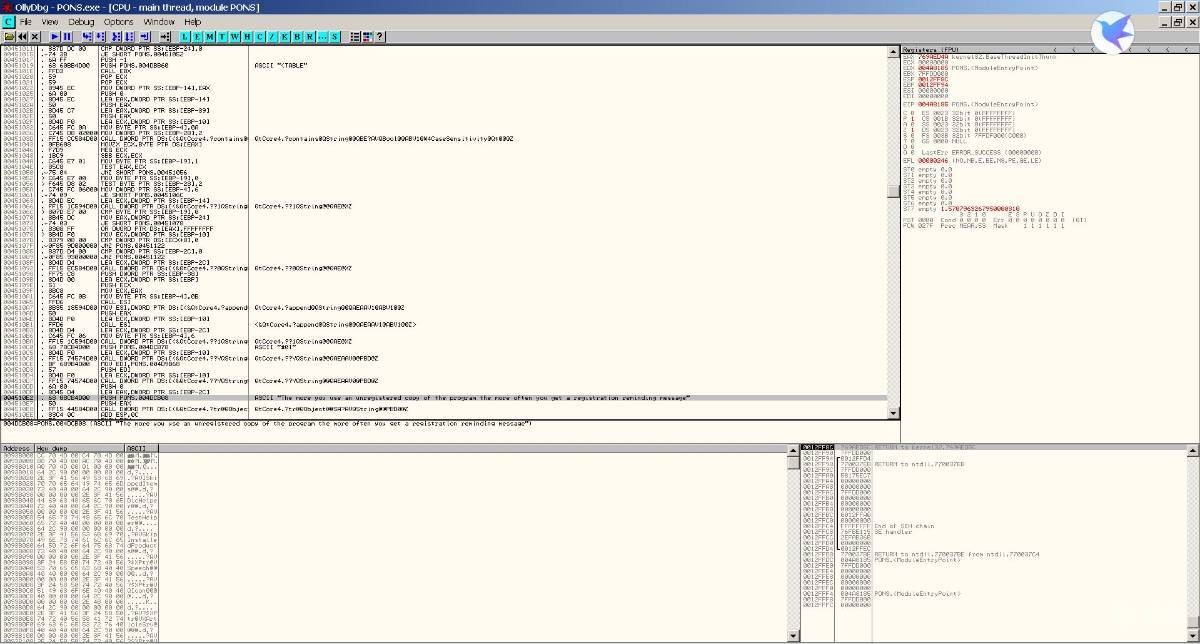Open the Help menu
This screenshot has height=644, width=1200.
point(193,21)
